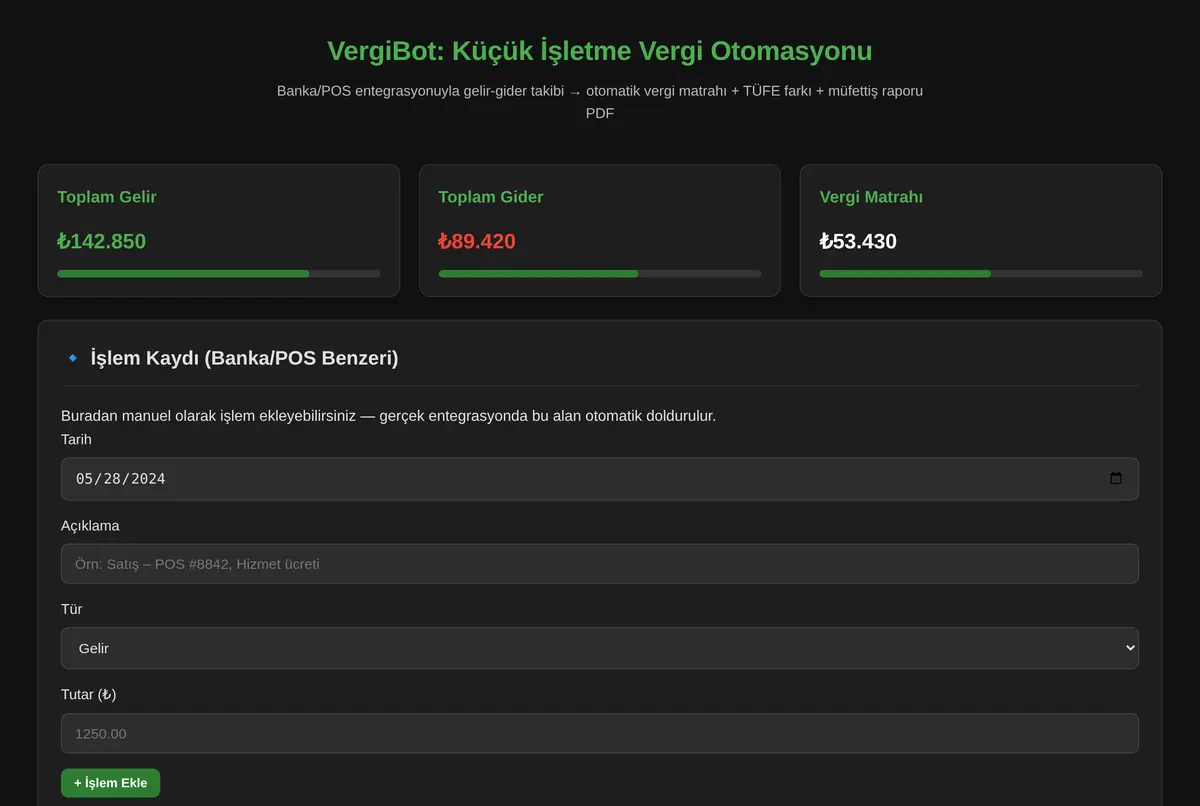Image resolution: width=1200 pixels, height=806 pixels.
Task: Click the 'Buradan manuel olarak işlem' description text
Action: click(x=389, y=415)
